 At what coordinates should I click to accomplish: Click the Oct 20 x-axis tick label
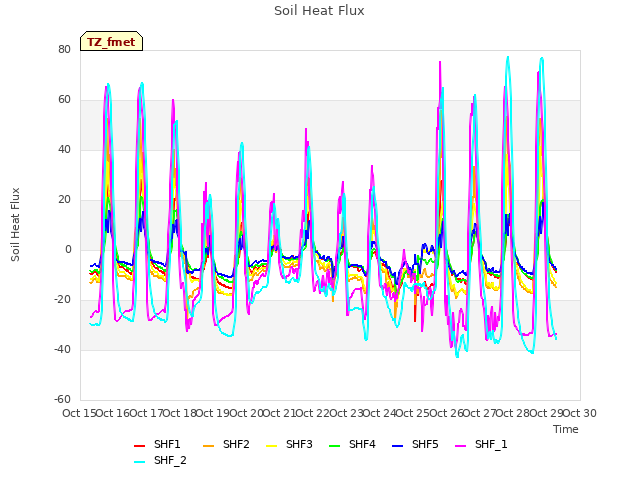247,413
